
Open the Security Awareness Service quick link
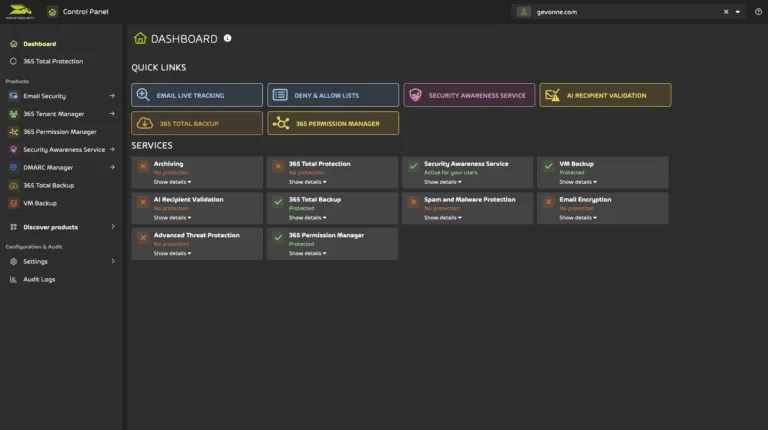[x=469, y=95]
